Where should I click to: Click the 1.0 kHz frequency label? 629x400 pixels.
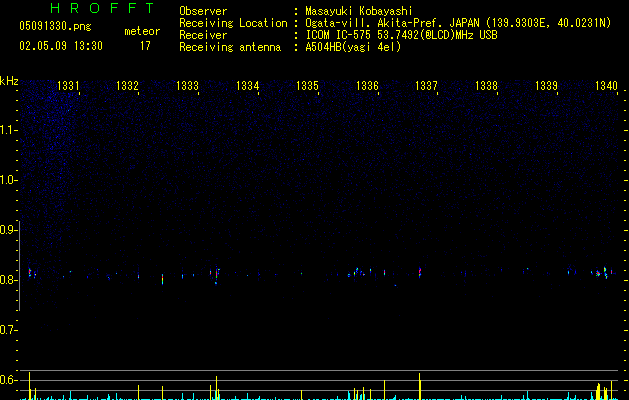[x=8, y=180]
